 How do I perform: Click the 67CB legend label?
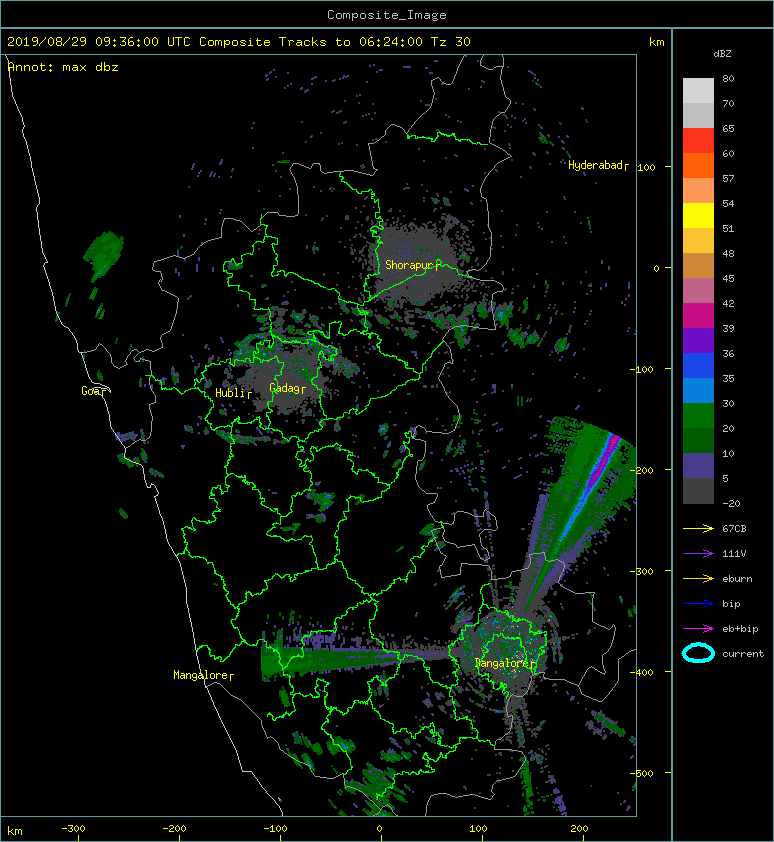(734, 529)
